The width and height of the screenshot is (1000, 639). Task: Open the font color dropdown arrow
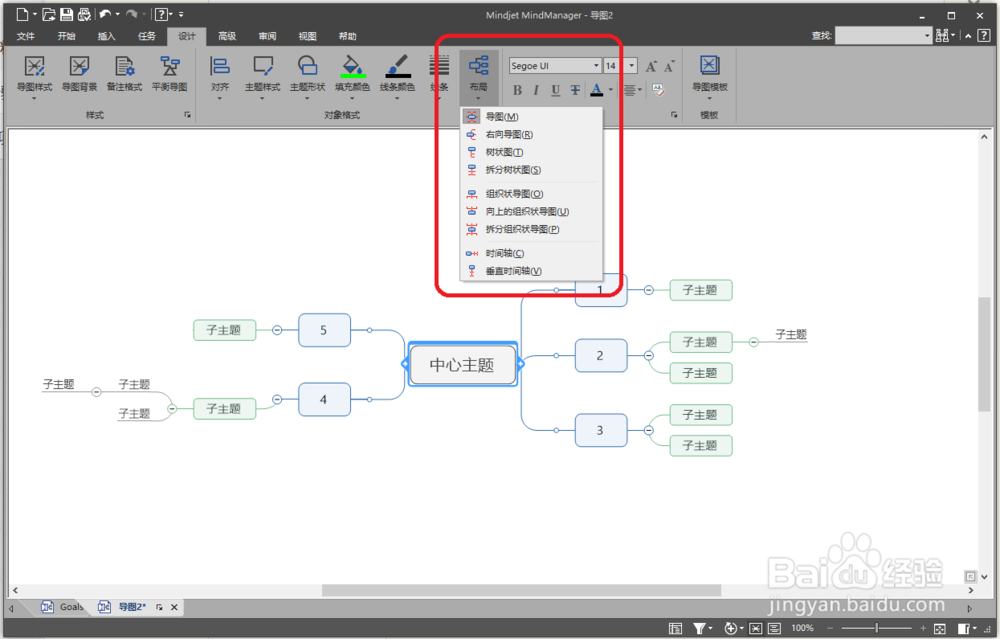pyautogui.click(x=611, y=90)
